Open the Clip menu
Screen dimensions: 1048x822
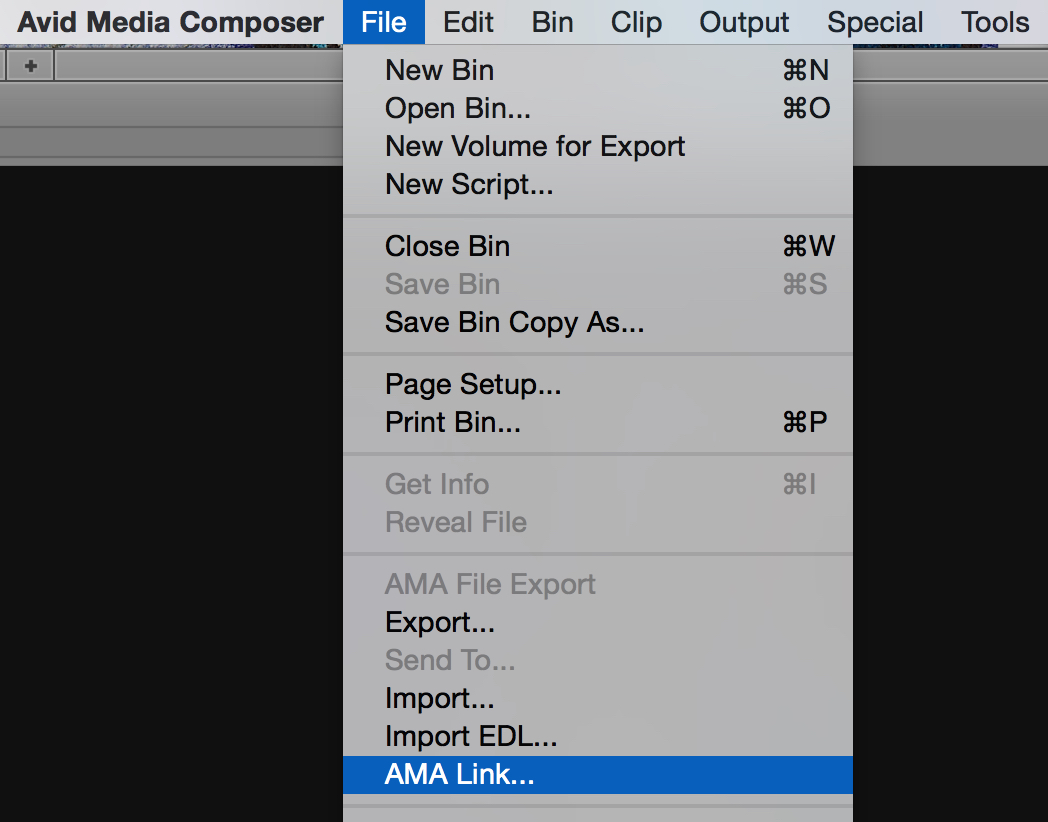[636, 22]
